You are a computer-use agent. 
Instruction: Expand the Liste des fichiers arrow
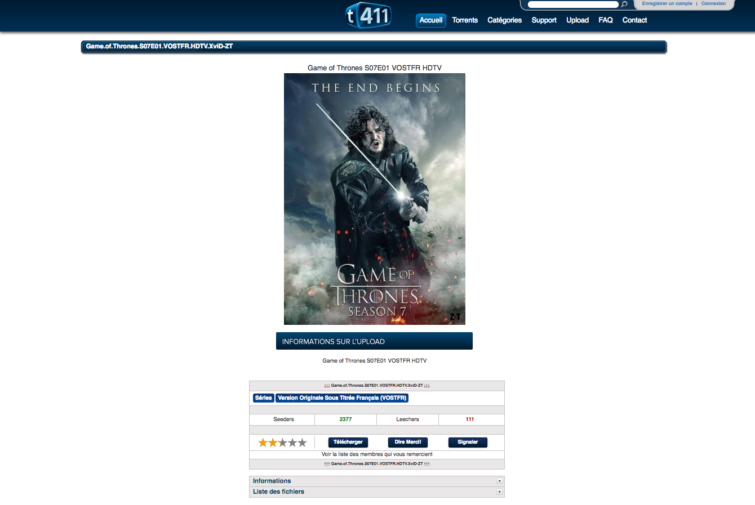point(499,492)
